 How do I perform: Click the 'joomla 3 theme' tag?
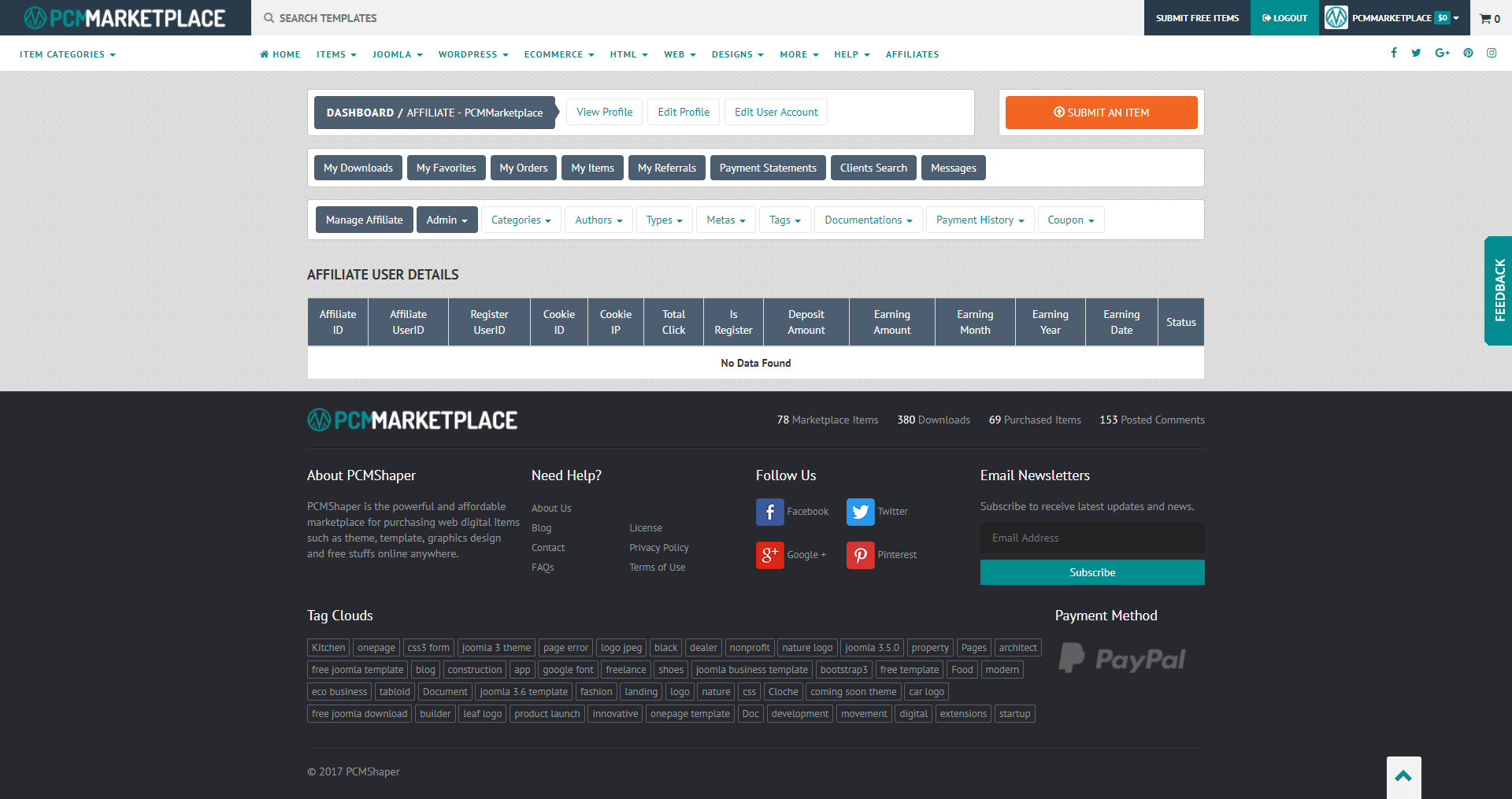point(496,648)
